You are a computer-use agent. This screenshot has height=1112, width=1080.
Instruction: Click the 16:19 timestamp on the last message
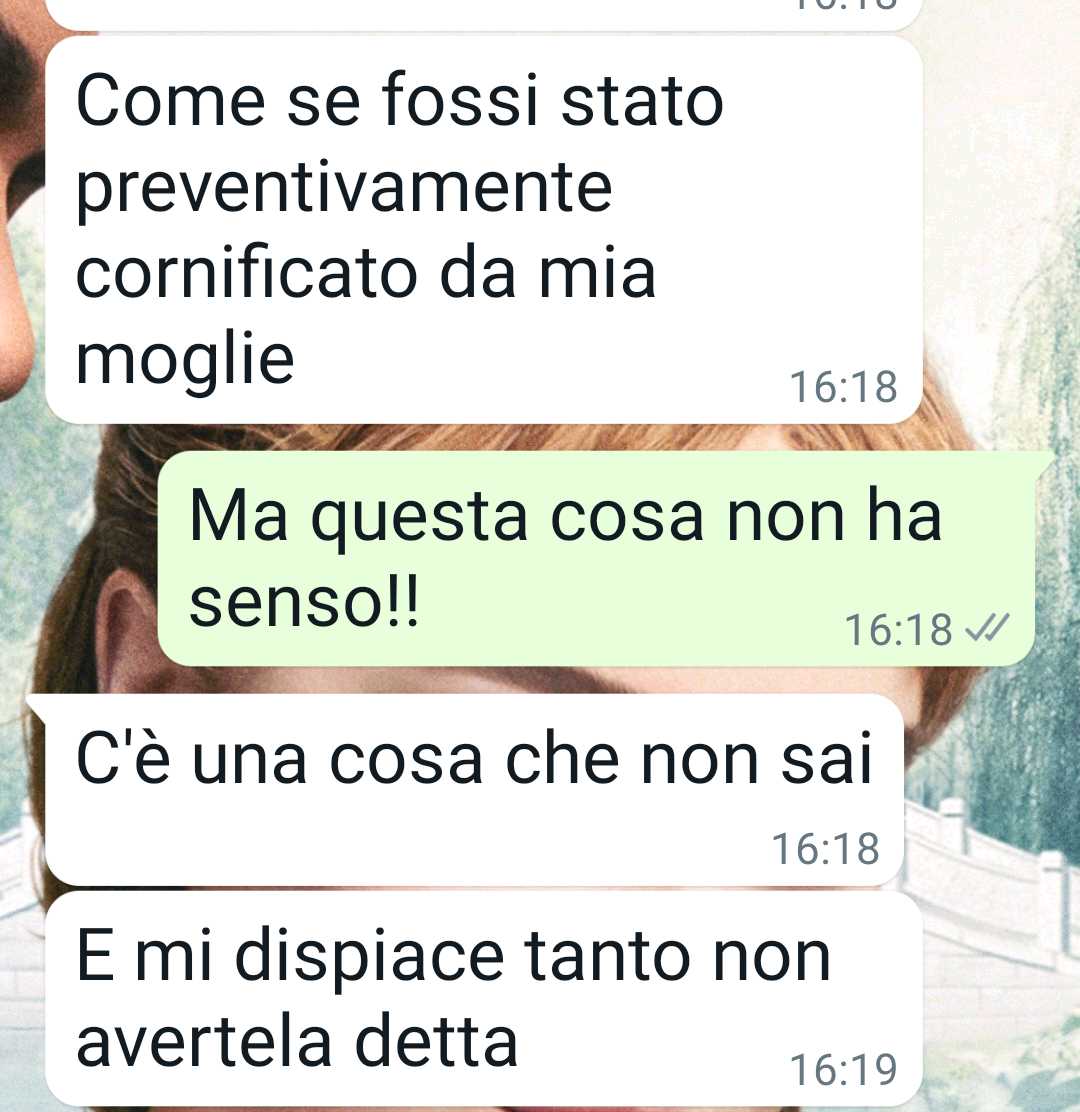click(844, 1069)
